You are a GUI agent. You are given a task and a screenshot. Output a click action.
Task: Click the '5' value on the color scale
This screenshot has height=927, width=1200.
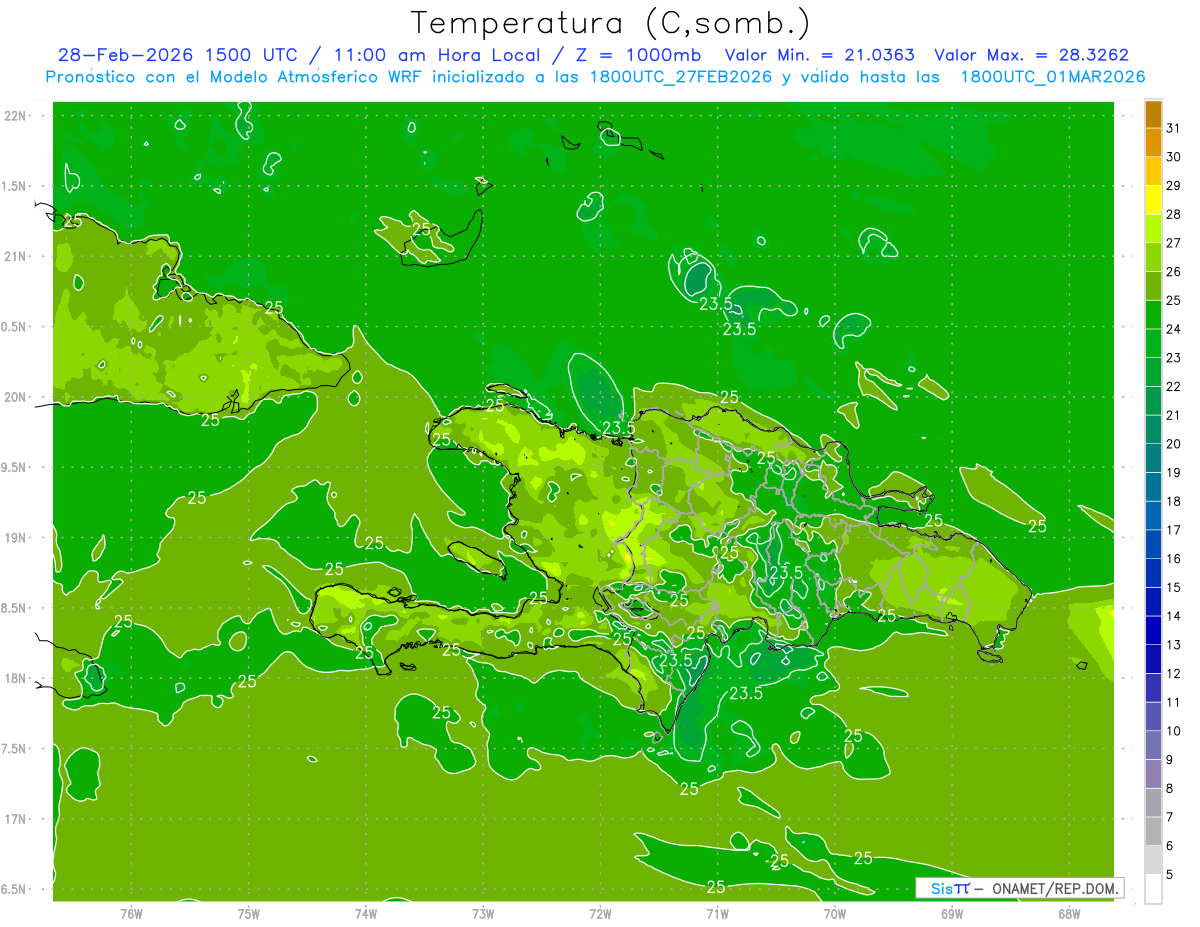(1170, 874)
